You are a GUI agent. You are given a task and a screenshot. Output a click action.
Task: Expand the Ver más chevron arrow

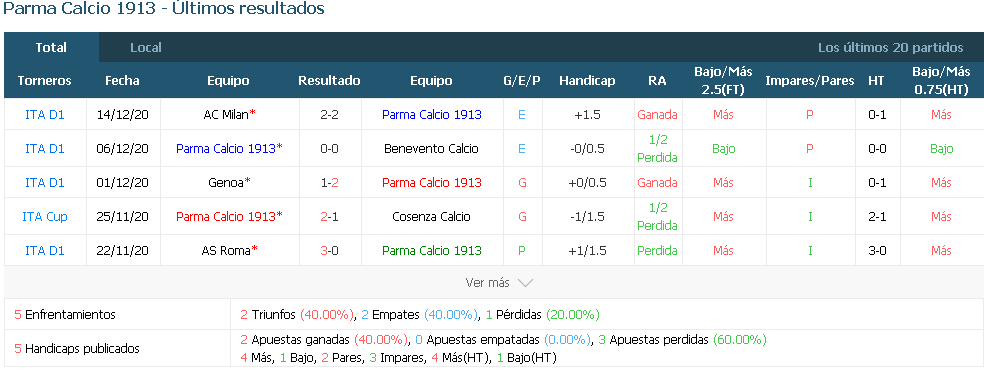pyautogui.click(x=525, y=283)
